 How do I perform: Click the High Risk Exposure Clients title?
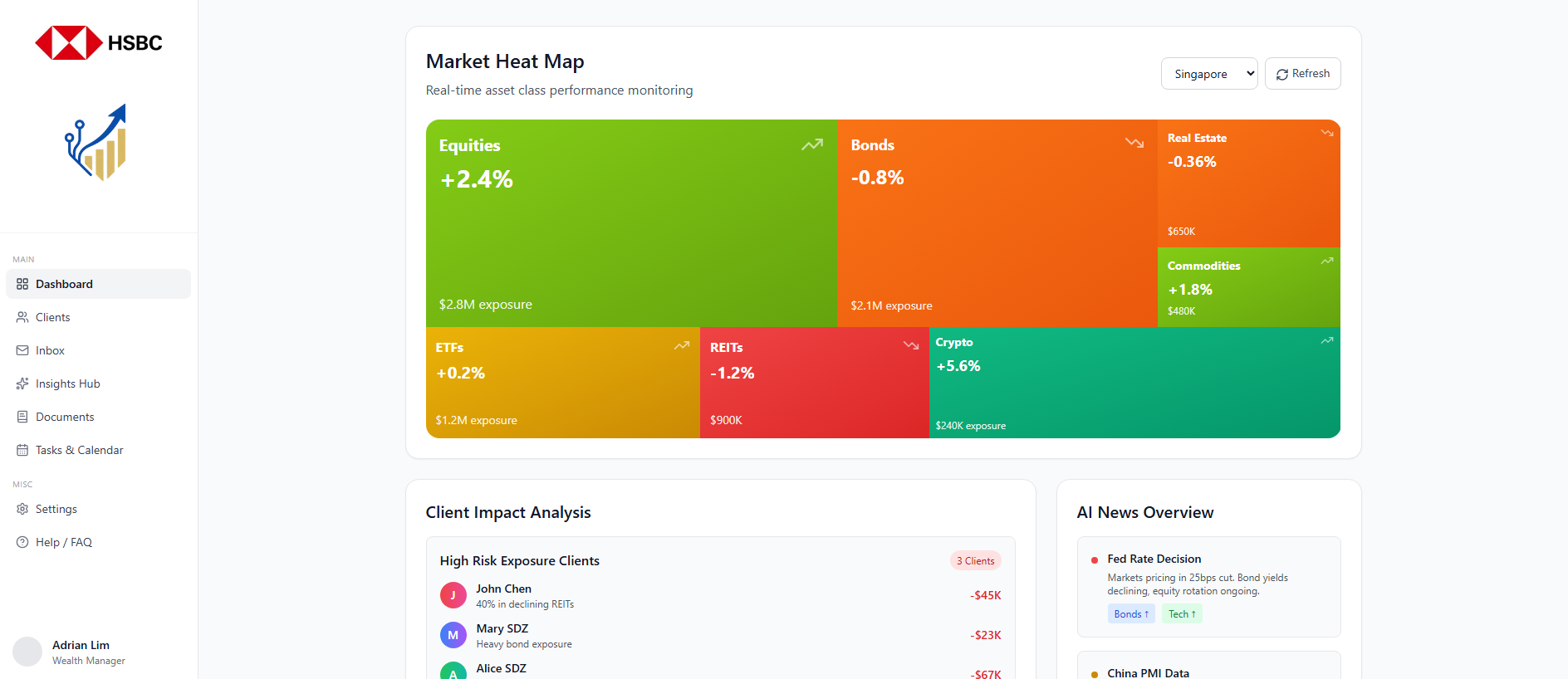pyautogui.click(x=520, y=561)
